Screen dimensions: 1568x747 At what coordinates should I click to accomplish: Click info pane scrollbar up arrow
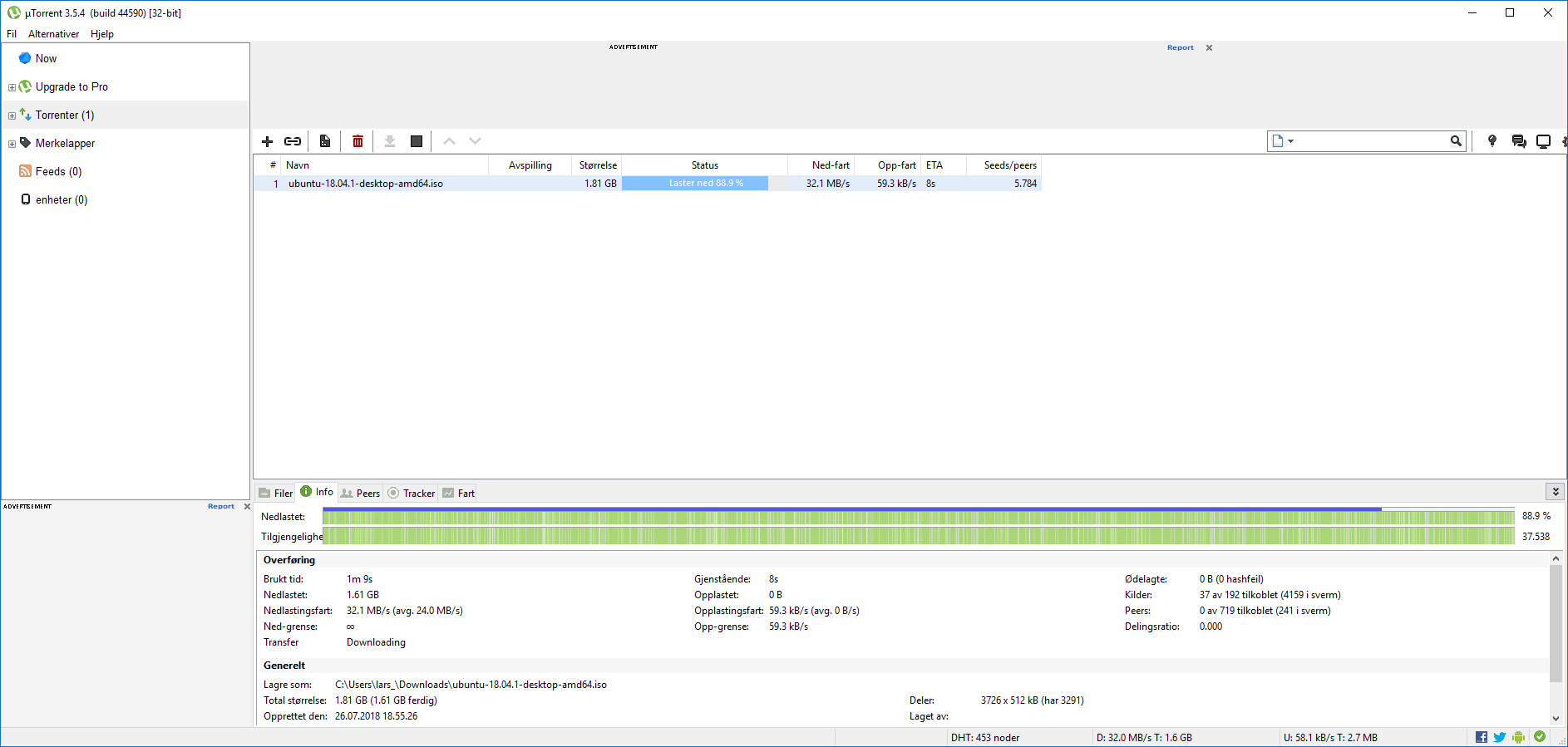(1556, 558)
